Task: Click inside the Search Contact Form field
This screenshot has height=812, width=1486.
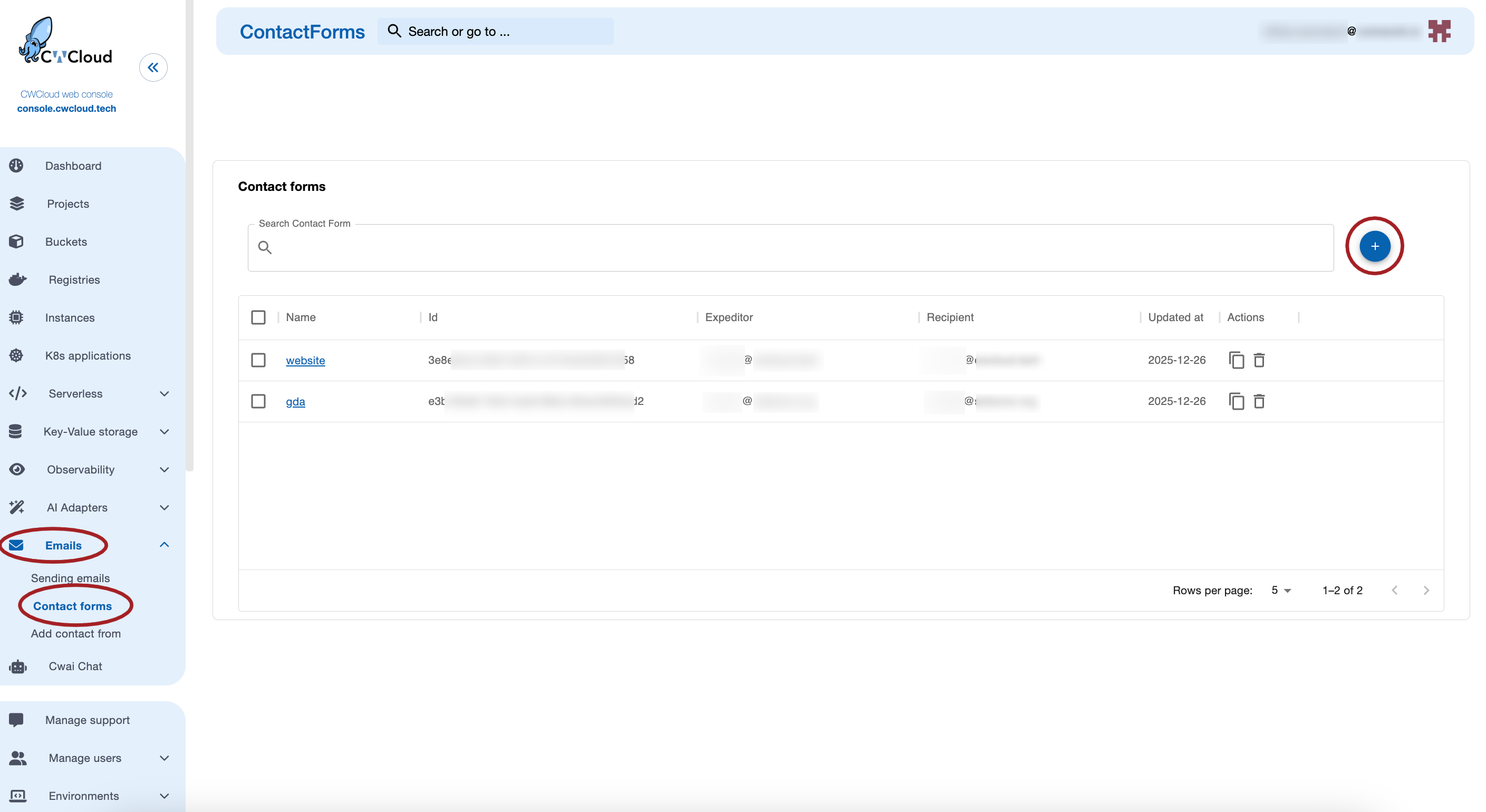Action: coord(750,247)
